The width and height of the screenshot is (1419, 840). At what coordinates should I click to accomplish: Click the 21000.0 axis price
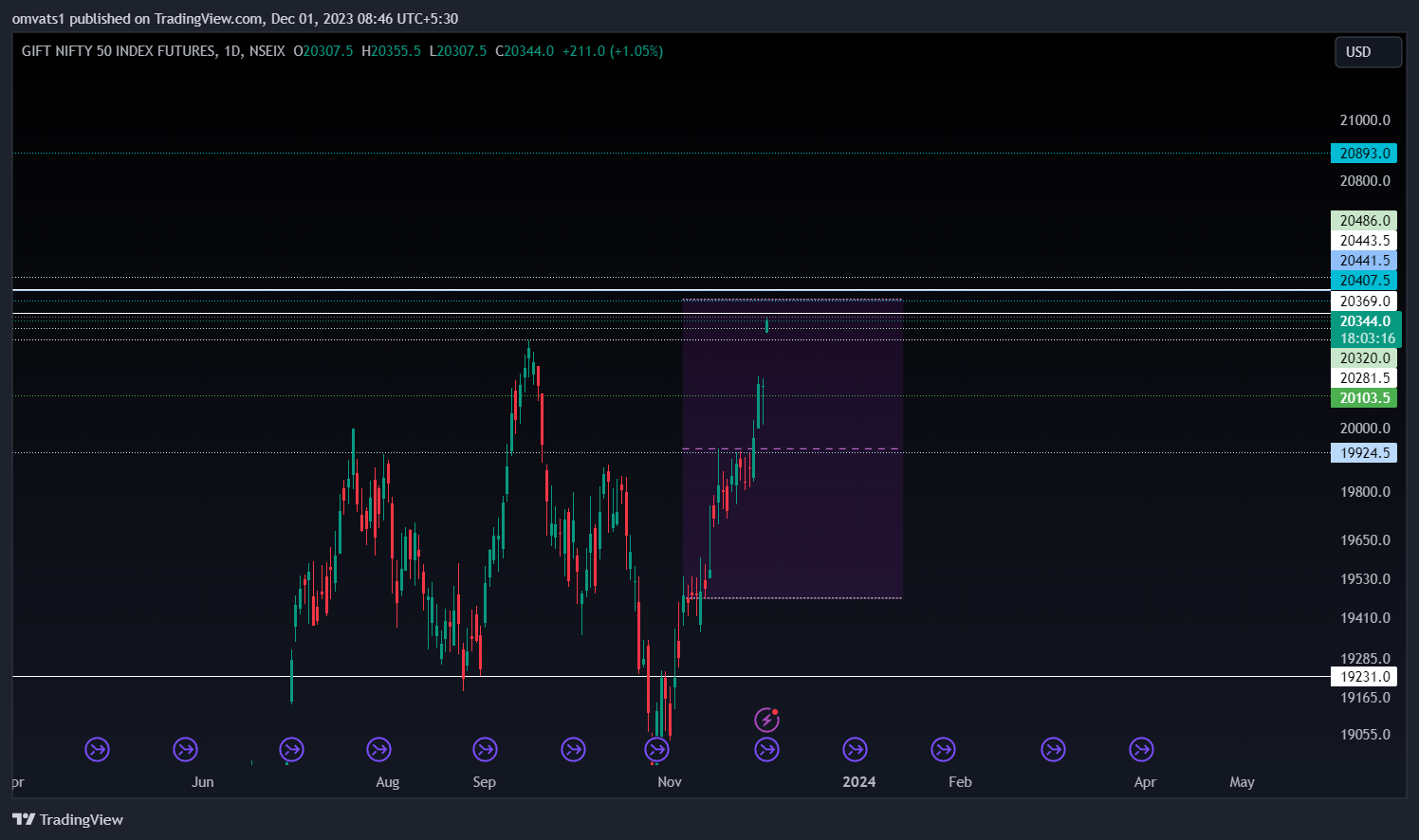coord(1365,119)
